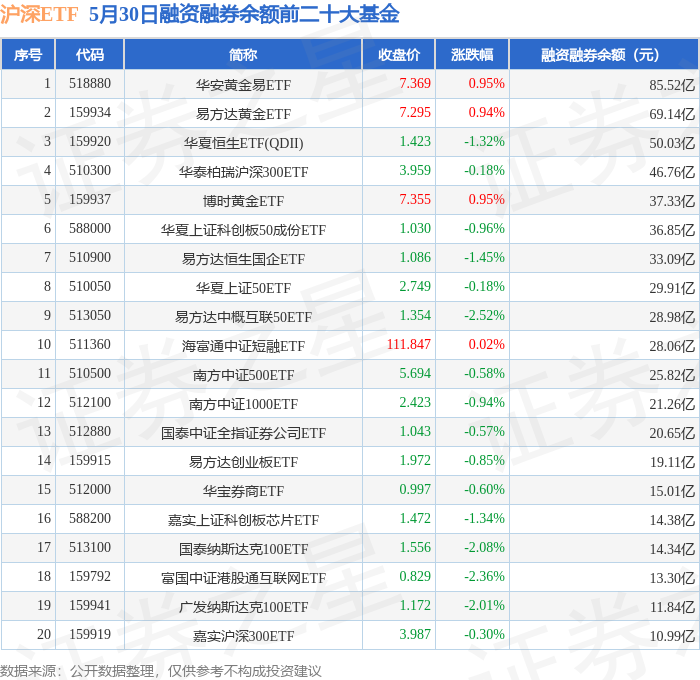
Task: Click balance value 19.11亿
Action: click(672, 462)
